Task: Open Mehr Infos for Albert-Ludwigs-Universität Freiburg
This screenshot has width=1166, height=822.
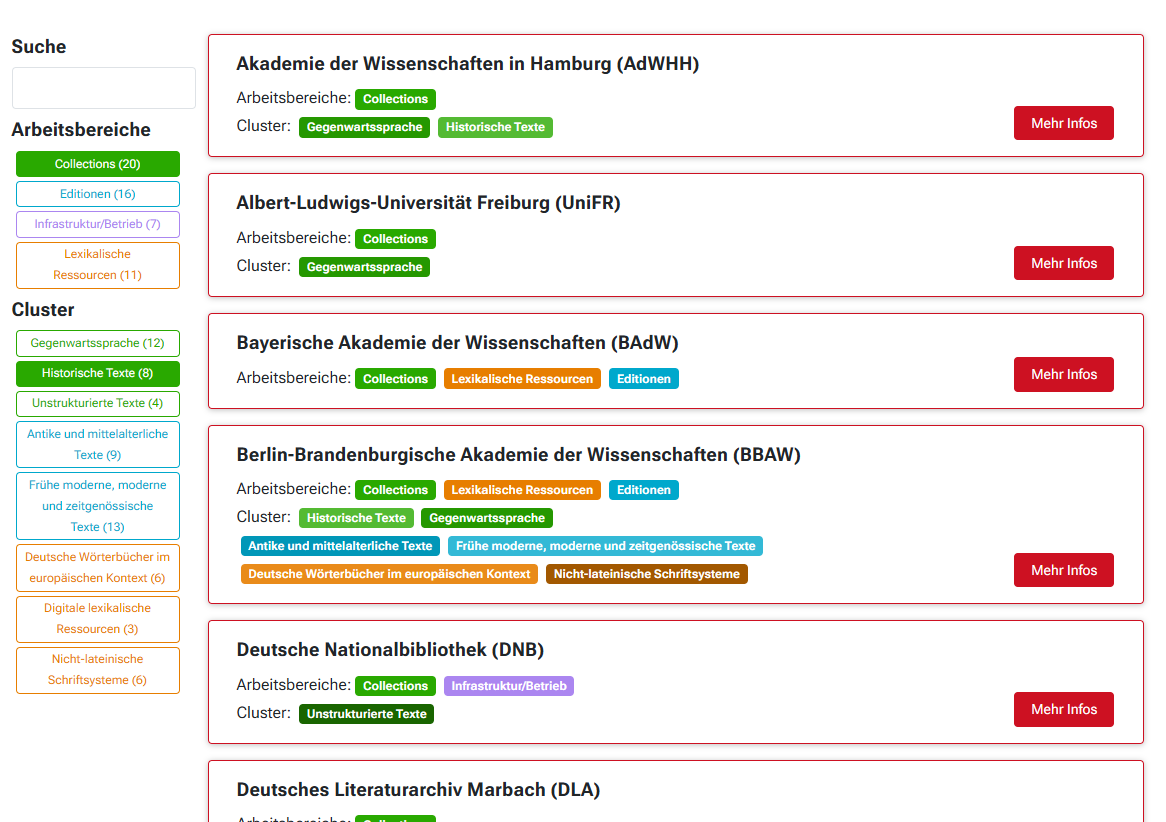Action: (1063, 263)
